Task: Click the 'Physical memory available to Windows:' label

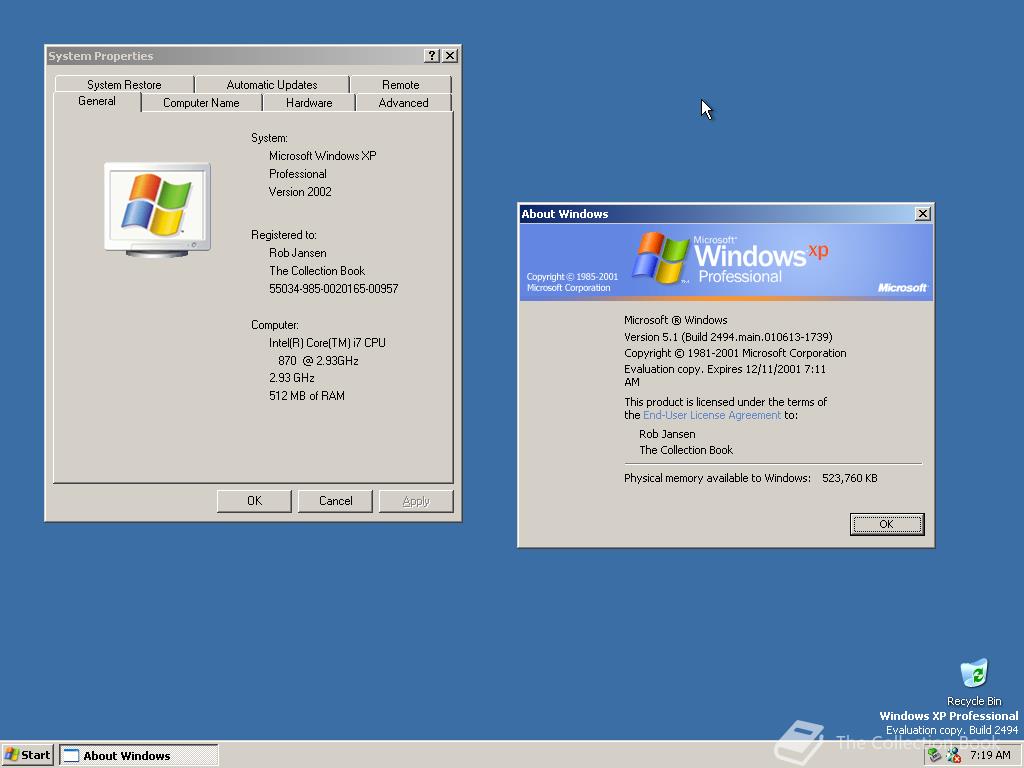Action: [717, 478]
